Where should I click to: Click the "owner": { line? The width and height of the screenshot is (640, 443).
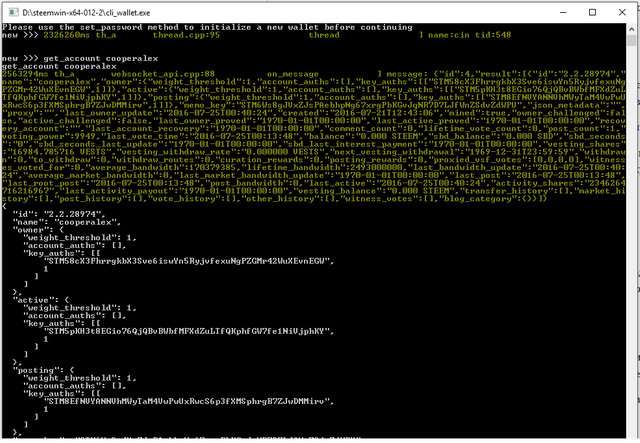pos(38,230)
